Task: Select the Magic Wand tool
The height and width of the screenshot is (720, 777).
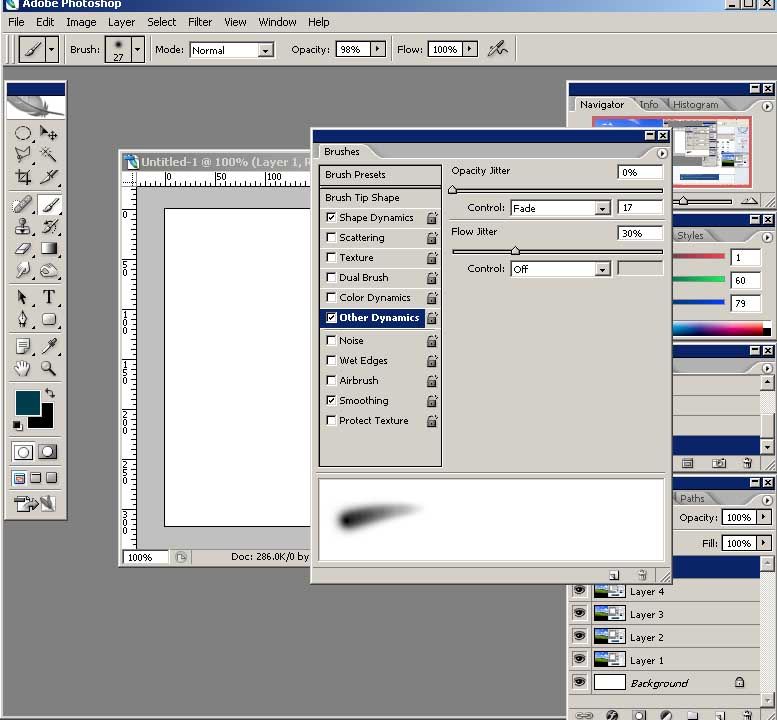Action: pyautogui.click(x=48, y=154)
